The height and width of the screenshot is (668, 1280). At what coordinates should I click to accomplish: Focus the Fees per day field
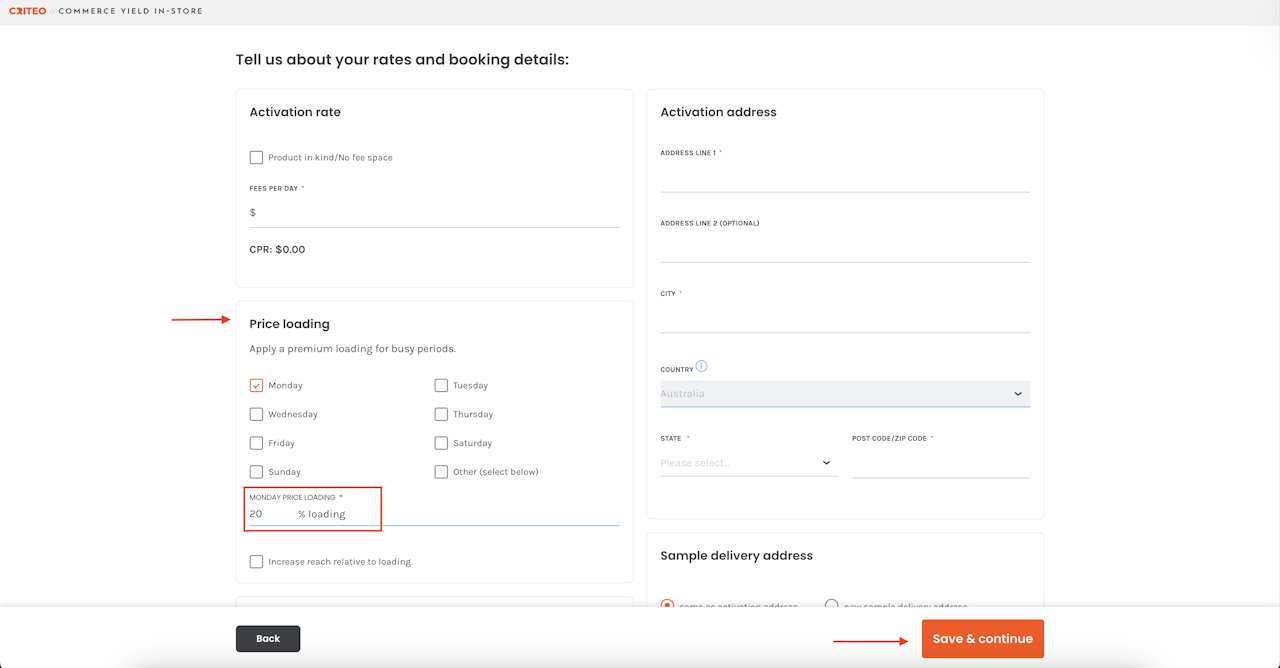(x=436, y=213)
